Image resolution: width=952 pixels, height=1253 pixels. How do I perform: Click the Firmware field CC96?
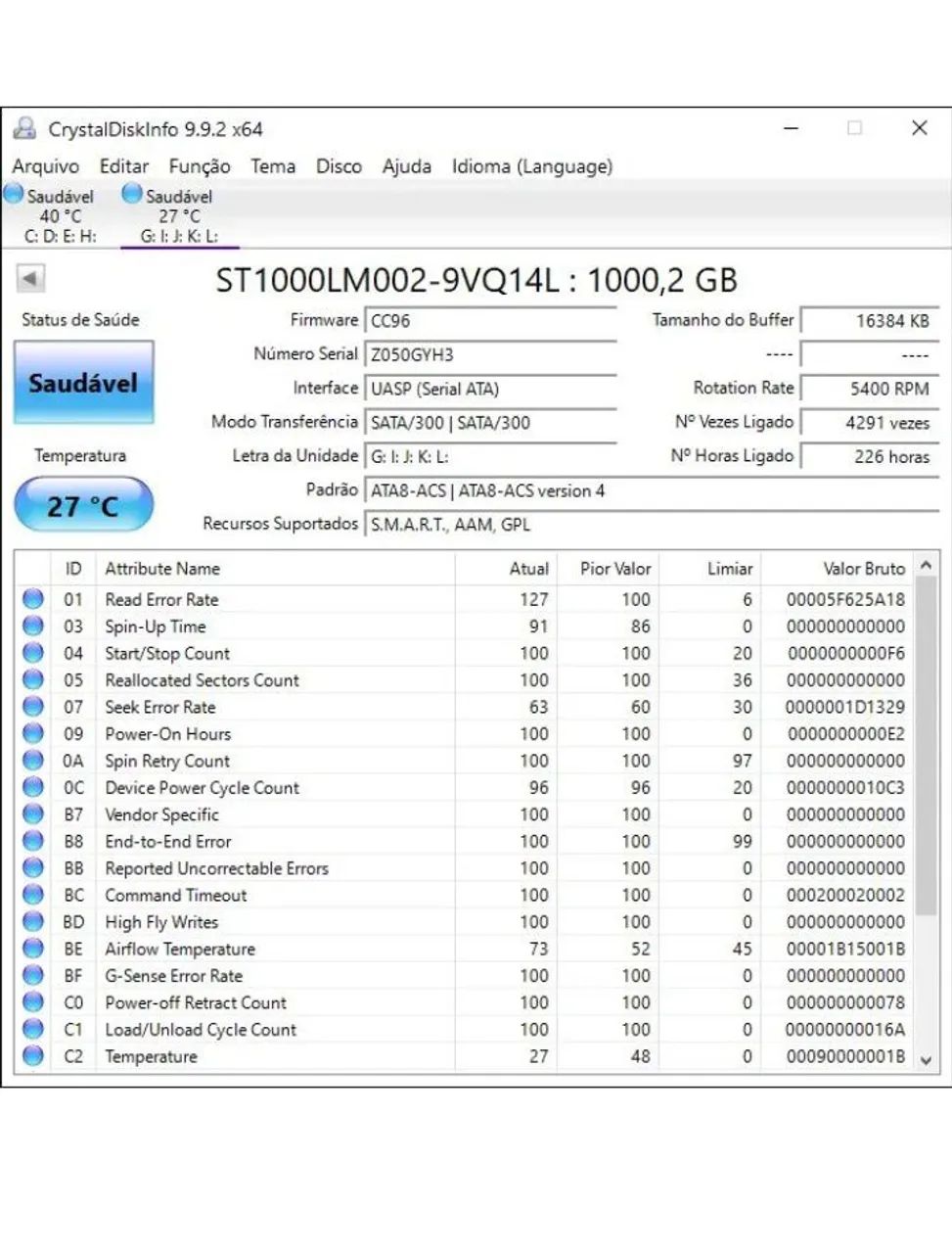tap(490, 321)
